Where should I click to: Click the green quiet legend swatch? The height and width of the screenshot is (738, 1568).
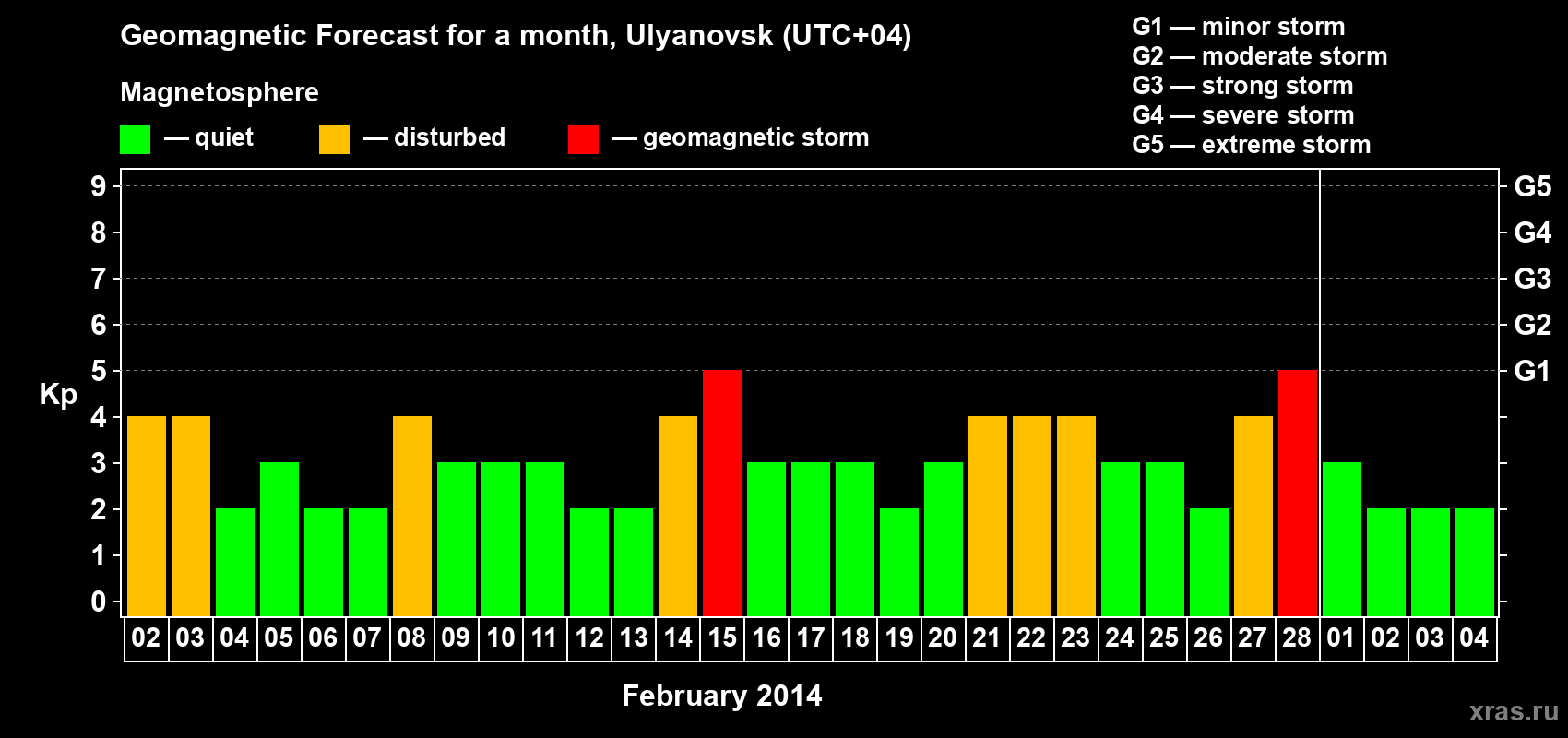(x=135, y=139)
